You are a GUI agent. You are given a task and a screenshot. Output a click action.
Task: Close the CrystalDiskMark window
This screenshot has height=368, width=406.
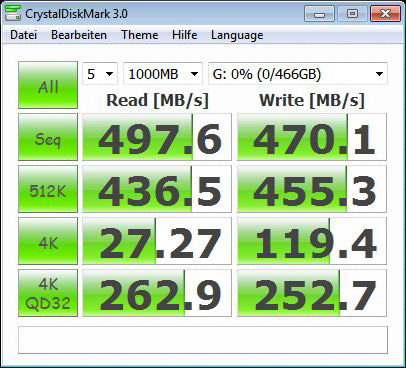[x=385, y=14]
